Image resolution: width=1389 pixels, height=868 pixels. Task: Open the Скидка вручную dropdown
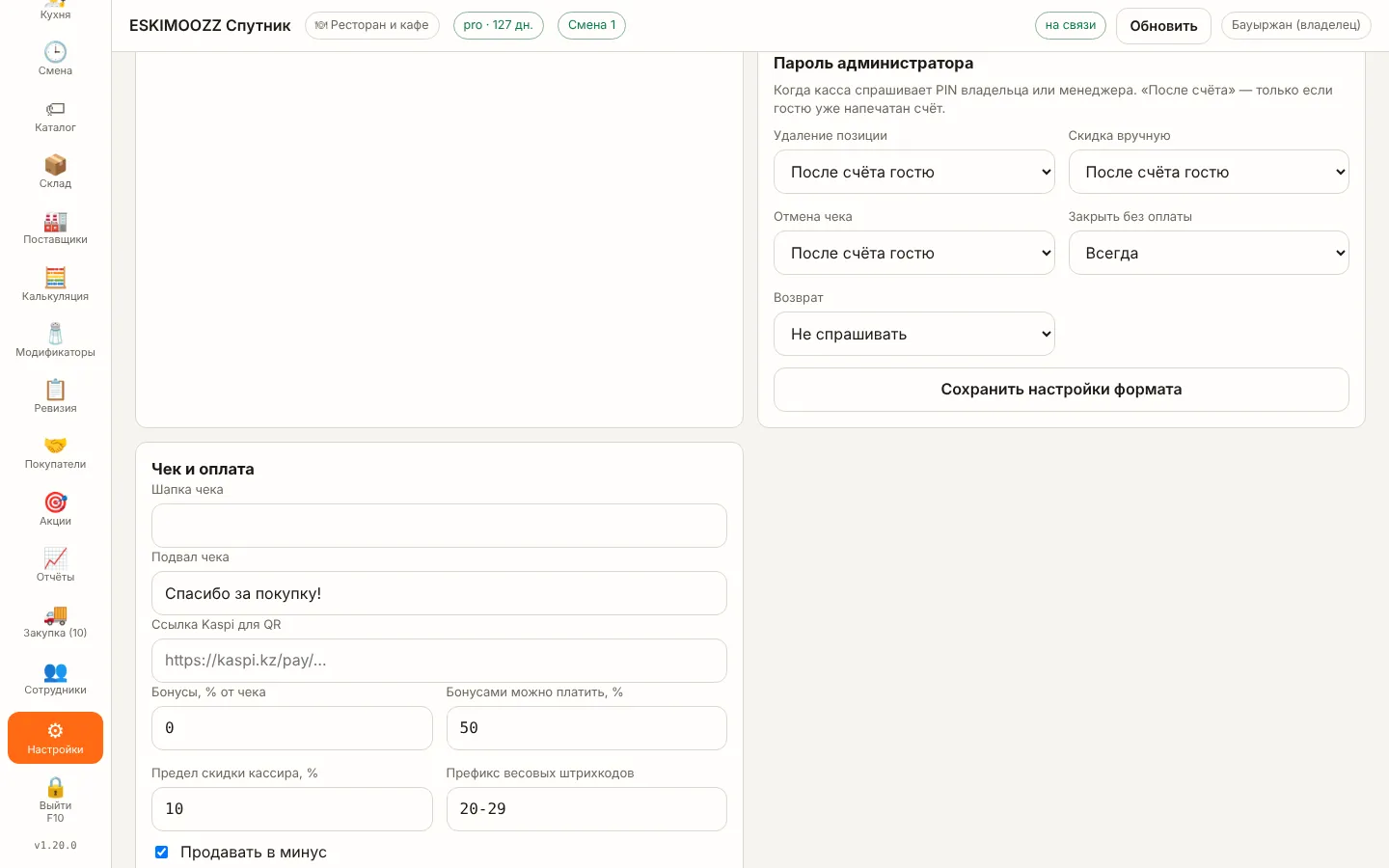coord(1209,172)
